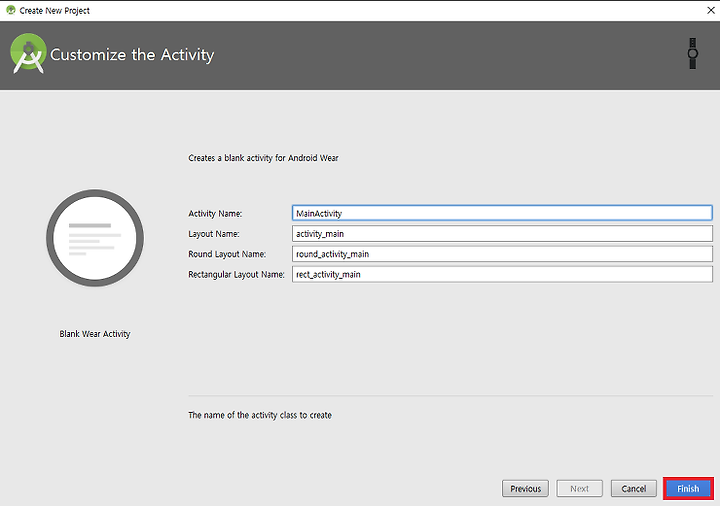Click the small Android icon in title bar
The image size is (720, 506).
point(11,10)
